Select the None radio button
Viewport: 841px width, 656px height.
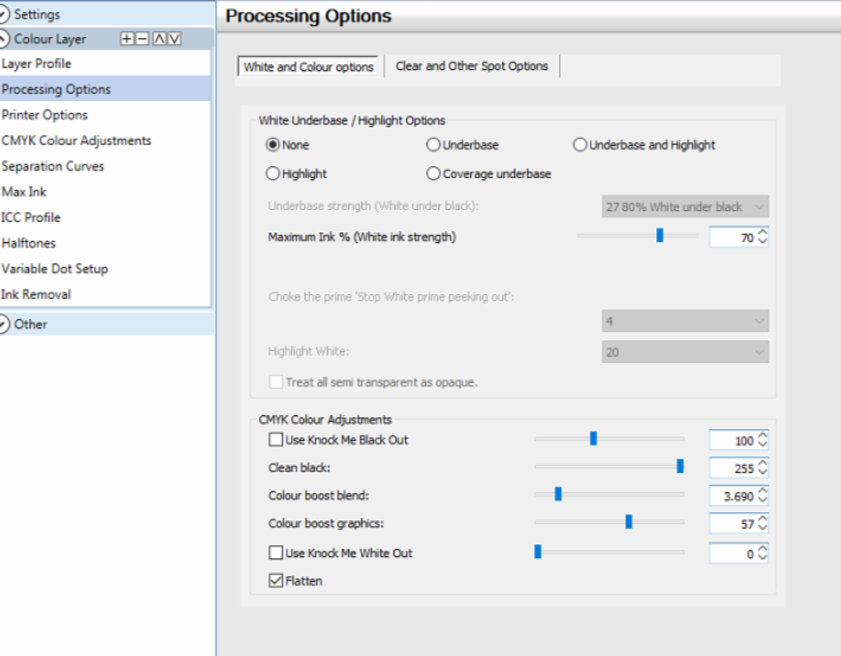click(273, 145)
